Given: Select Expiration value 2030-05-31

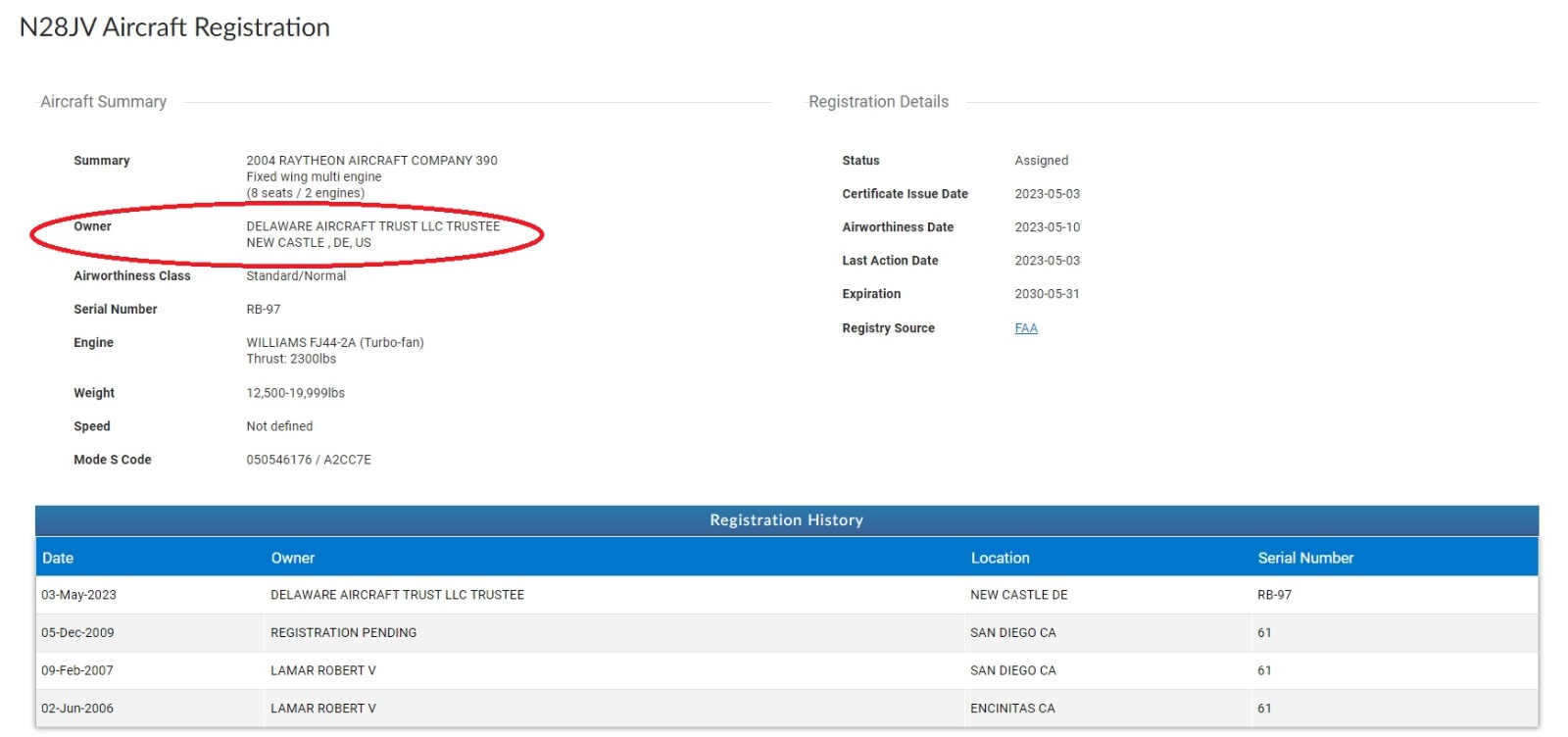Looking at the screenshot, I should click(x=1047, y=294).
